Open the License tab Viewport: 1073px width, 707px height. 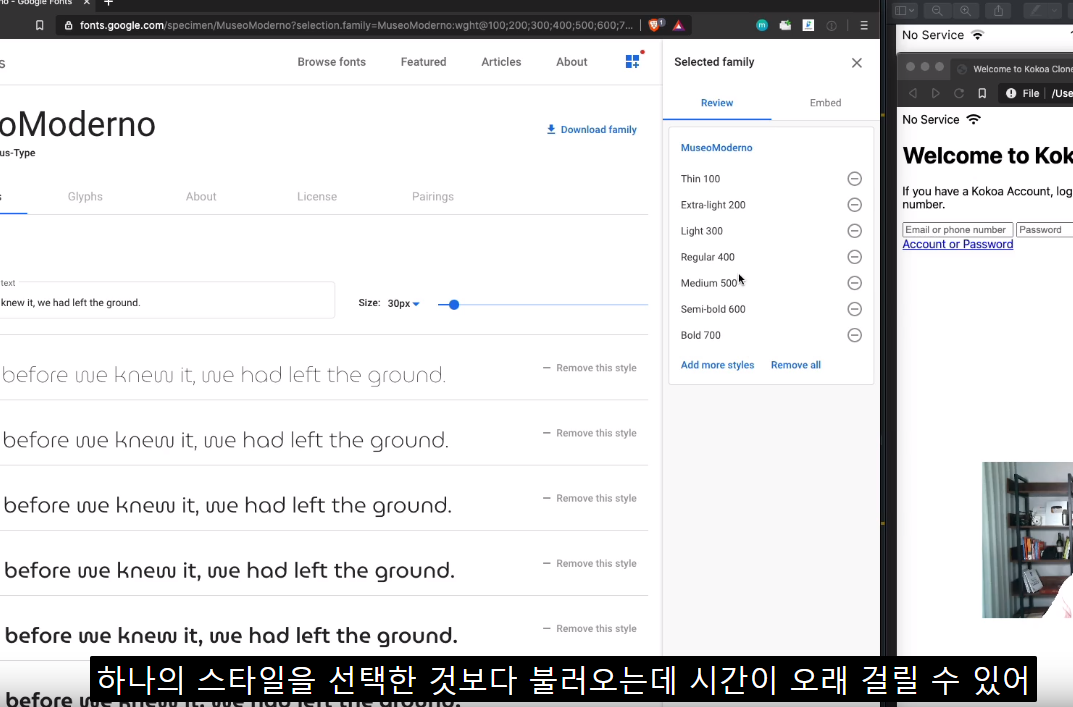[x=317, y=196]
